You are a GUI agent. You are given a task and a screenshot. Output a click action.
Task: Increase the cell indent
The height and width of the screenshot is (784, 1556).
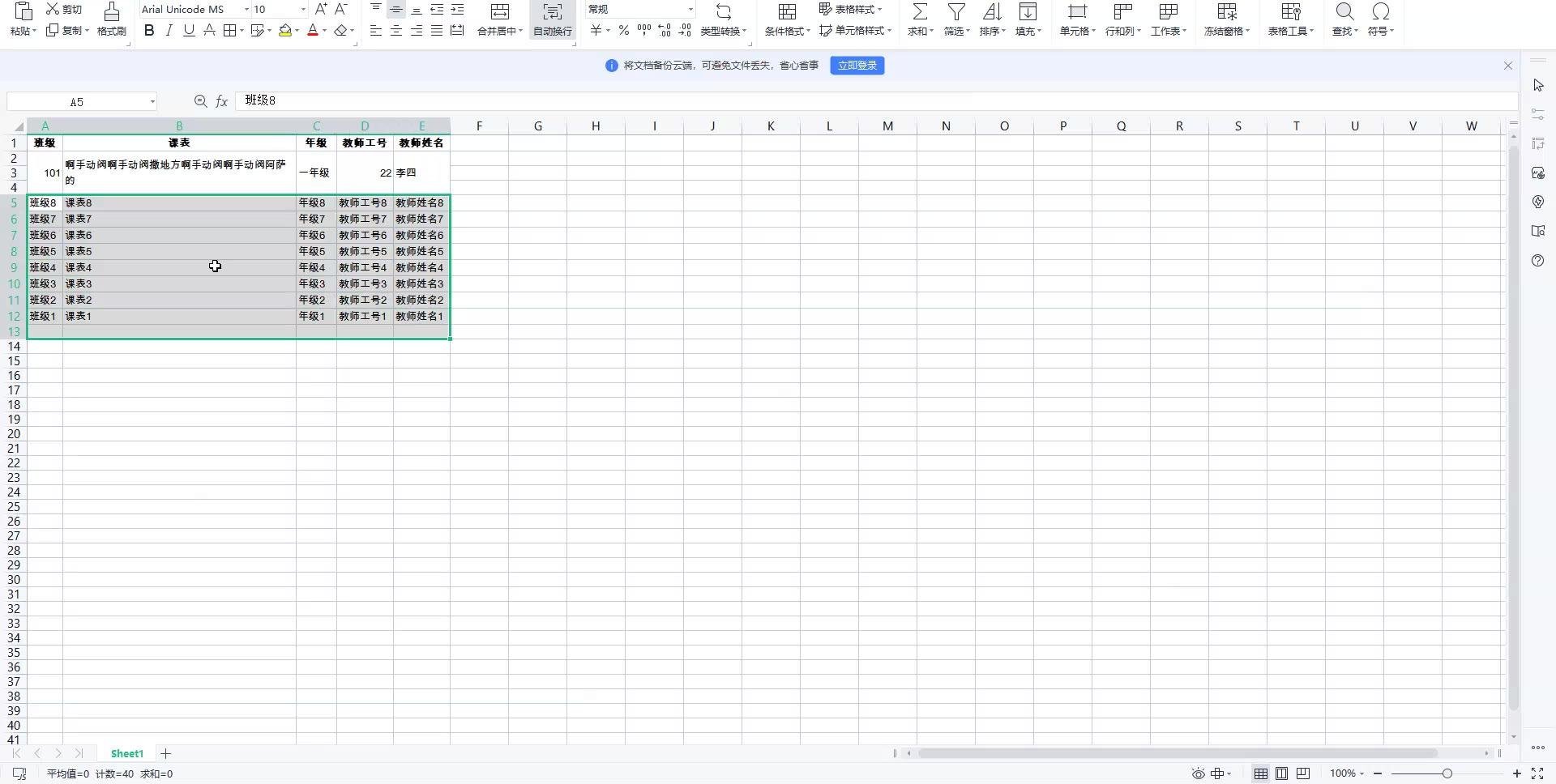pos(457,9)
